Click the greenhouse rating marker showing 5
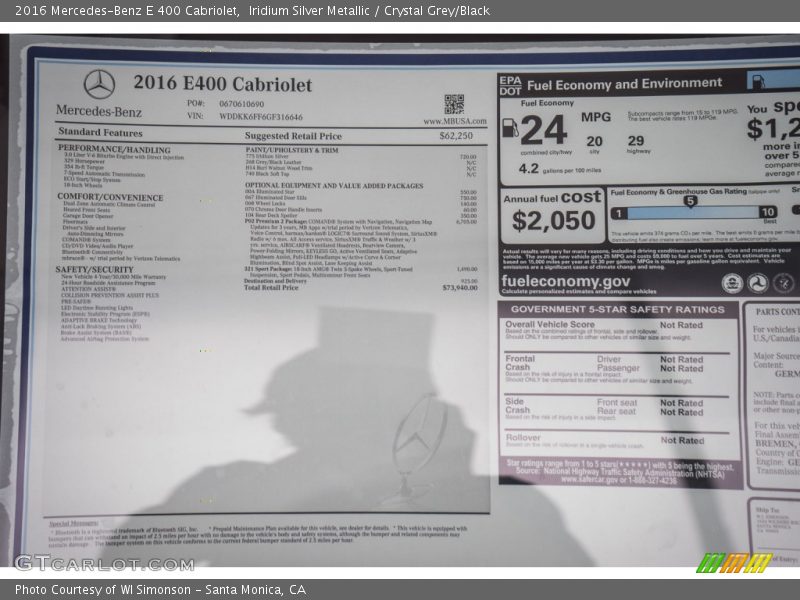 pyautogui.click(x=690, y=201)
